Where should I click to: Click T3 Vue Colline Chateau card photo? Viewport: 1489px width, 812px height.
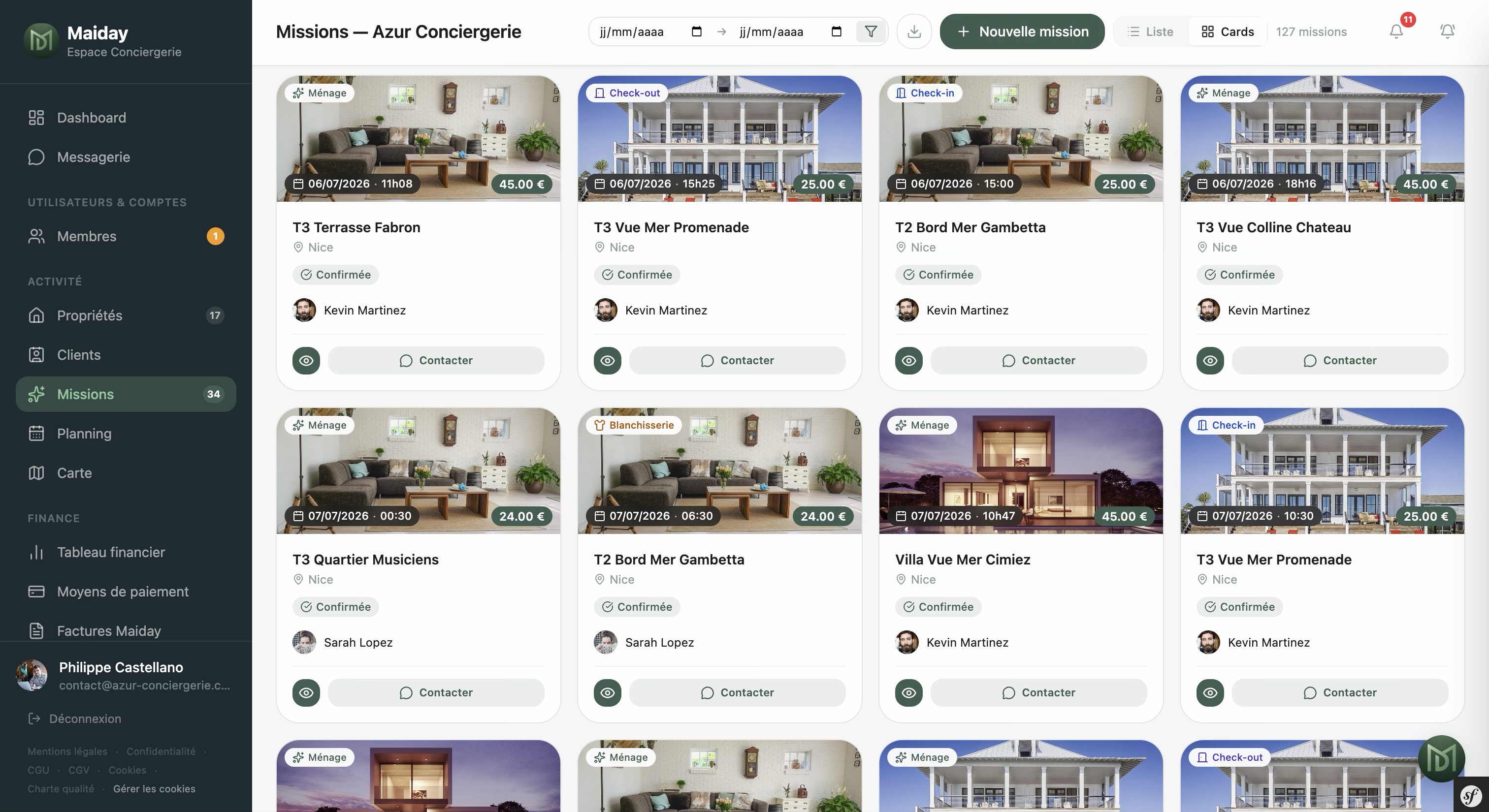(1322, 139)
